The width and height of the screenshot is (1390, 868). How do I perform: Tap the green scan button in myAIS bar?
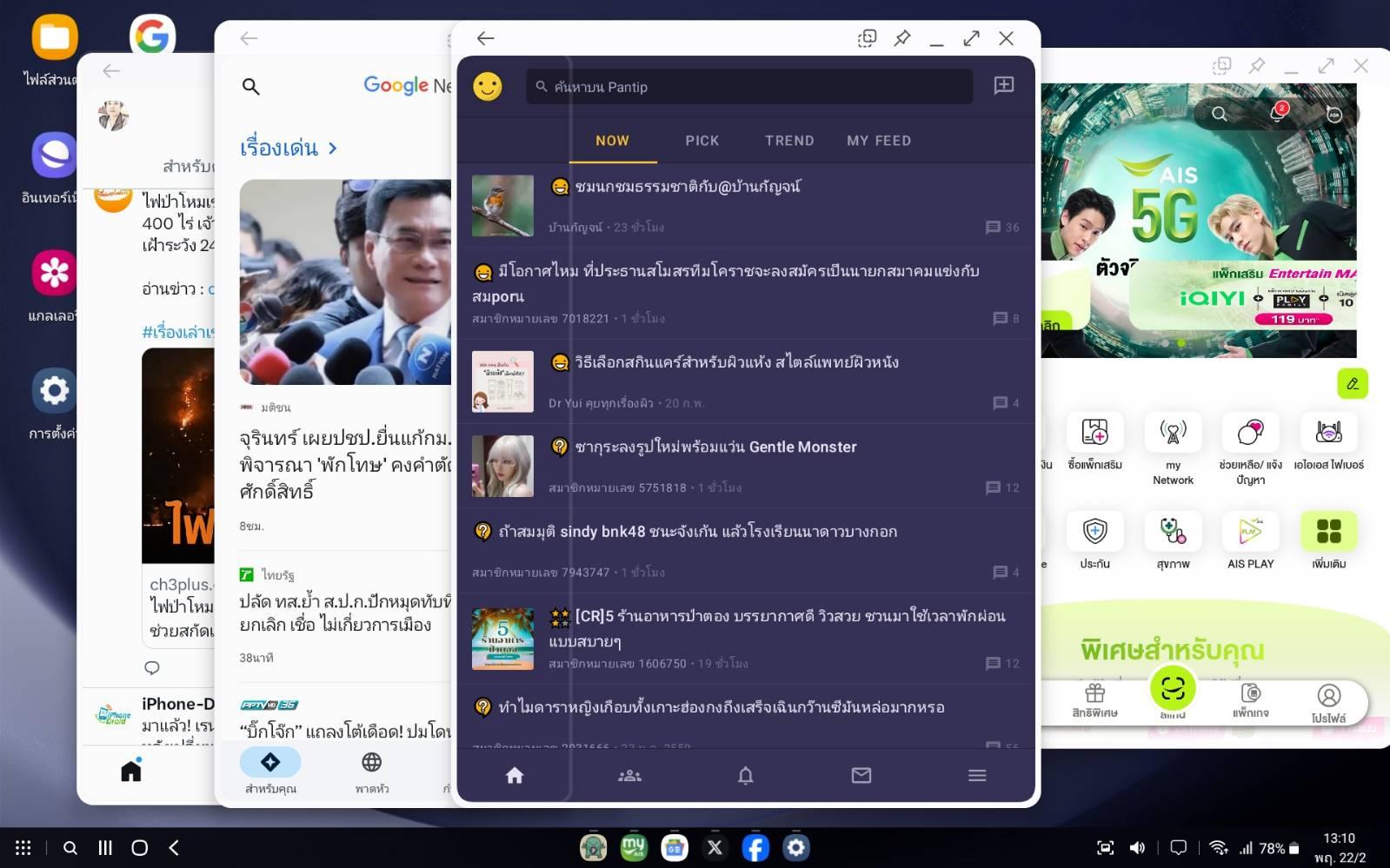(1173, 689)
